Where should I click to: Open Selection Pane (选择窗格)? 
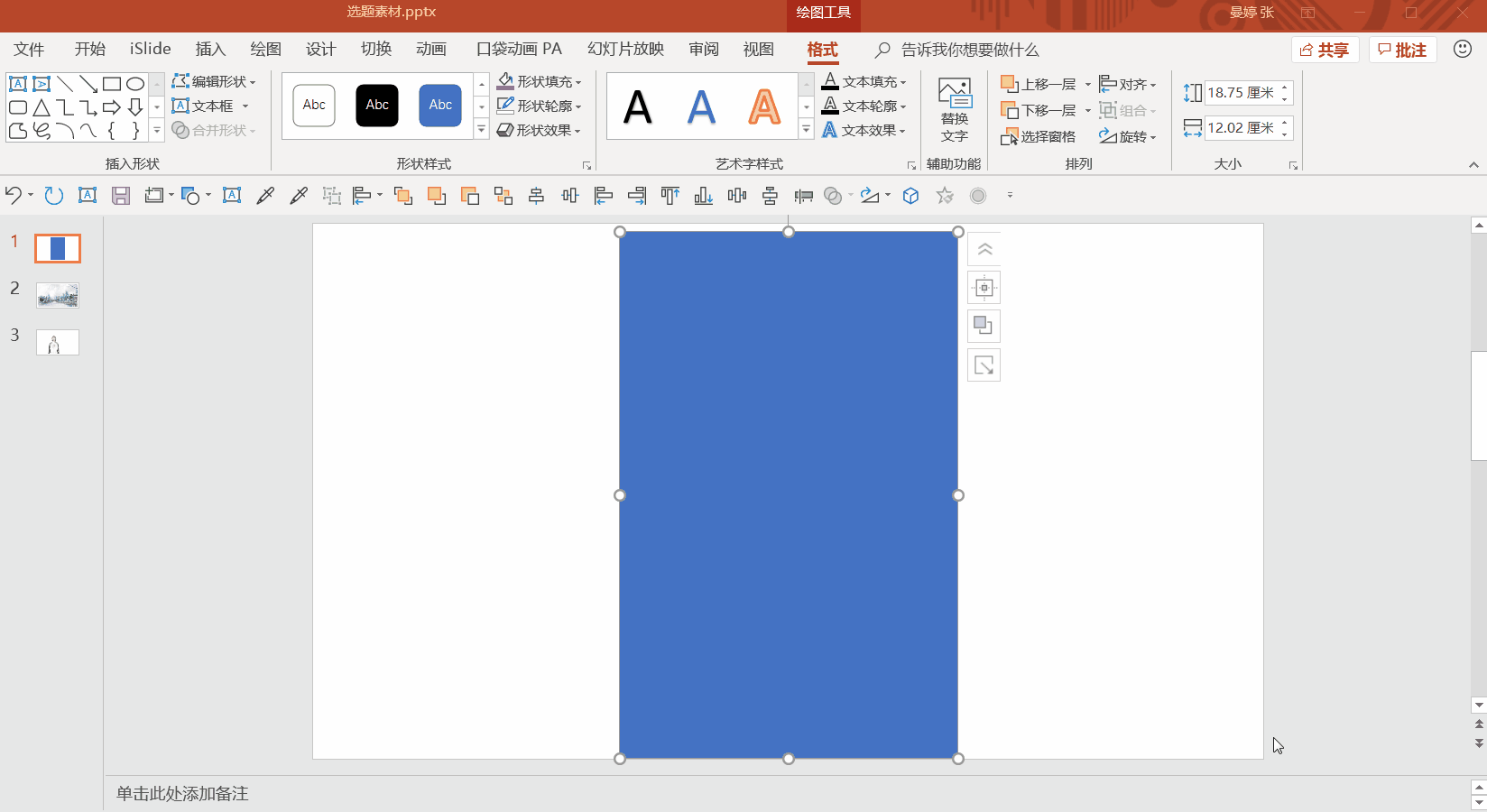1039,136
